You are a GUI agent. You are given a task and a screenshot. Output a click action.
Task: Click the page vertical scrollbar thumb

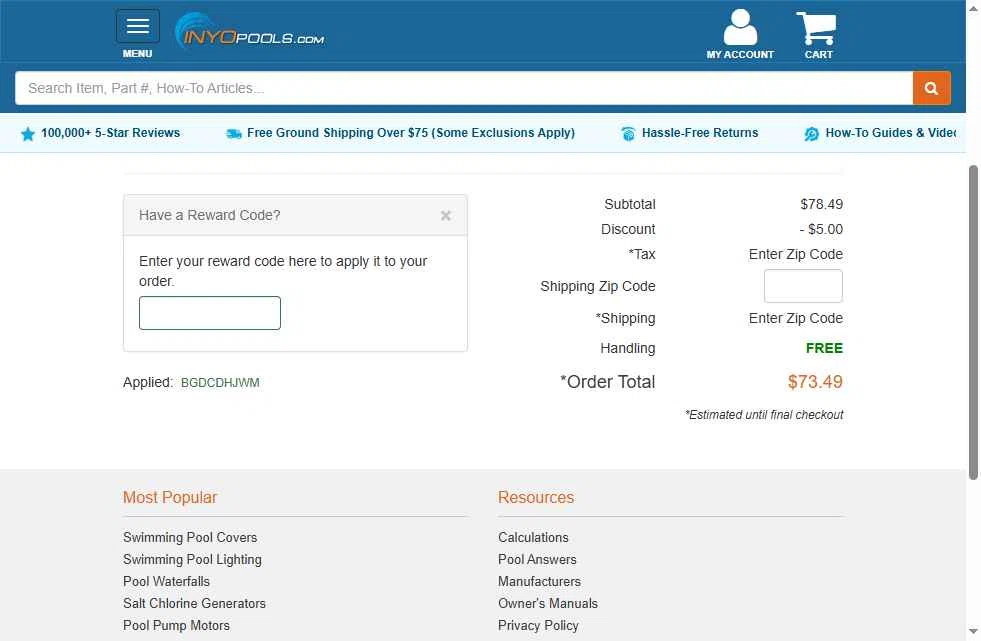(x=973, y=322)
